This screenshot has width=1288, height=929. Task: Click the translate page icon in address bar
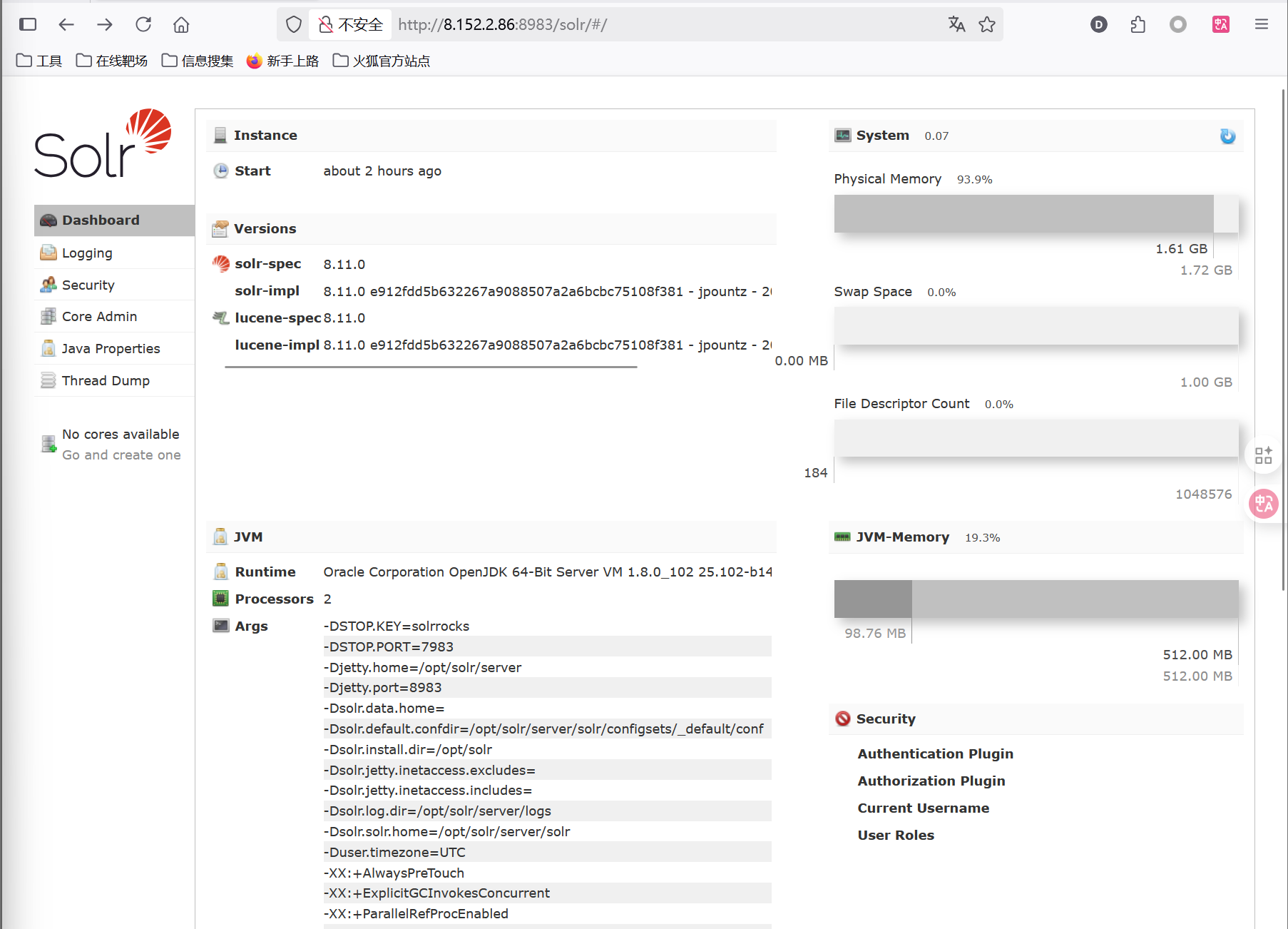pyautogui.click(x=956, y=24)
